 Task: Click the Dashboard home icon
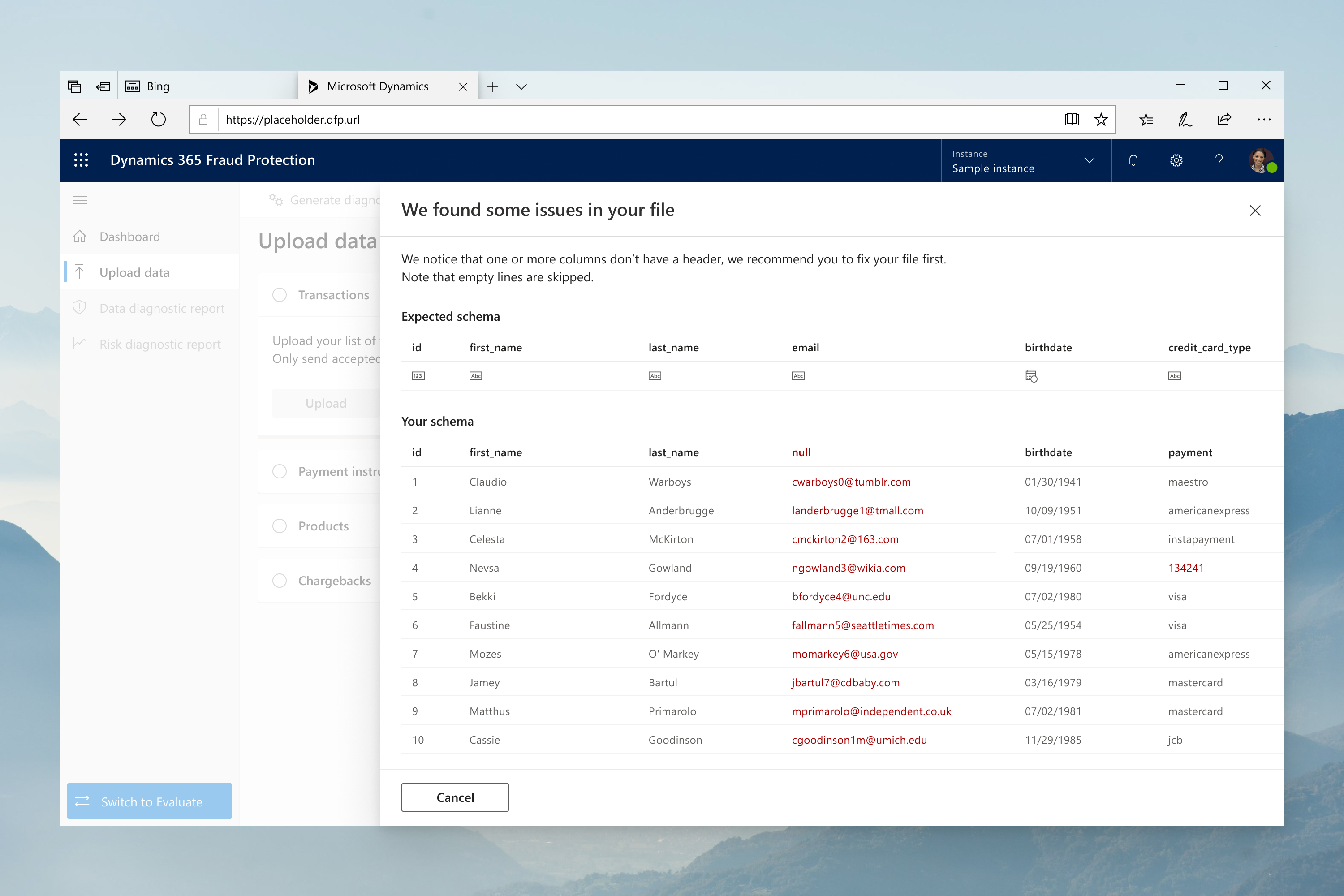[80, 236]
